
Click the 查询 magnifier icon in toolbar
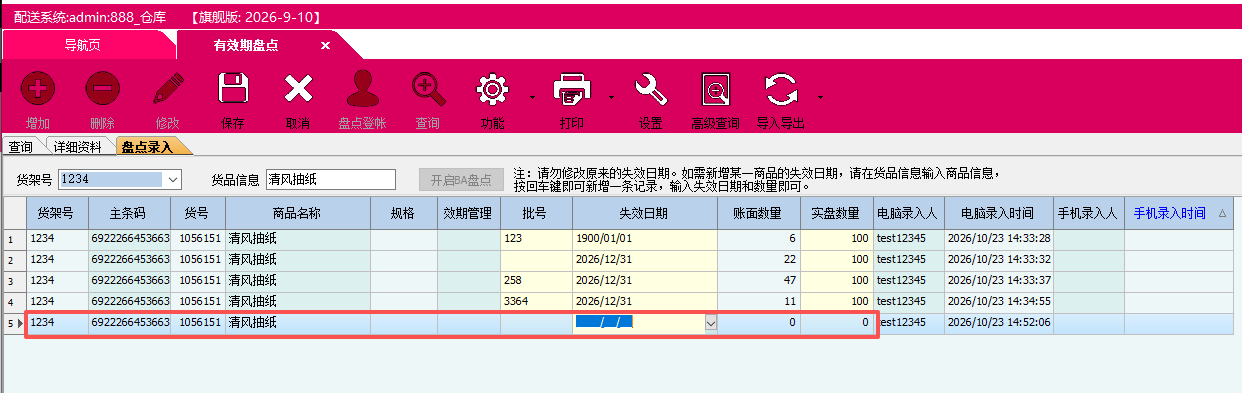[x=428, y=89]
